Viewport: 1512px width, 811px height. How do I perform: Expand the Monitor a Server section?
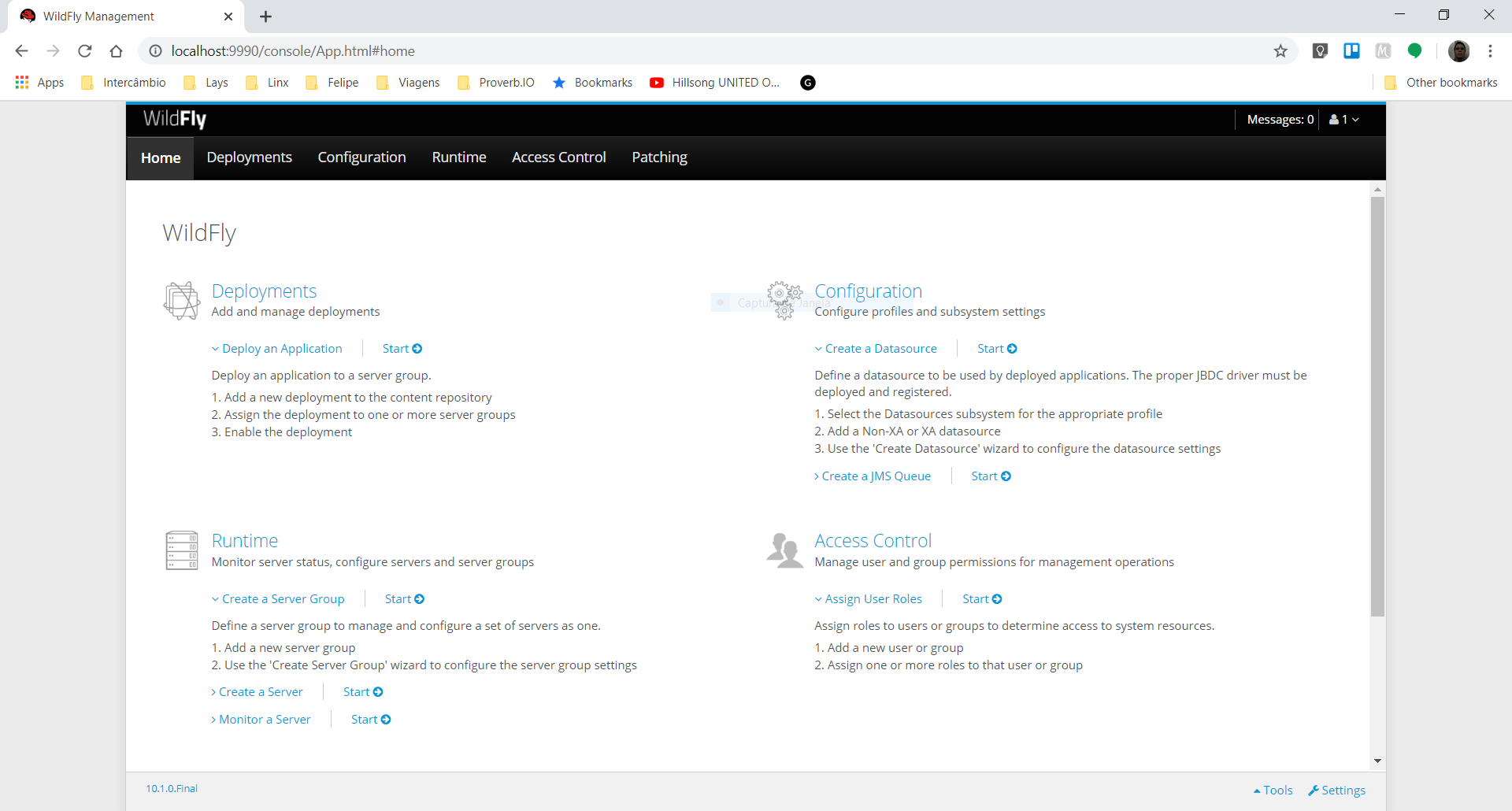[x=261, y=720]
